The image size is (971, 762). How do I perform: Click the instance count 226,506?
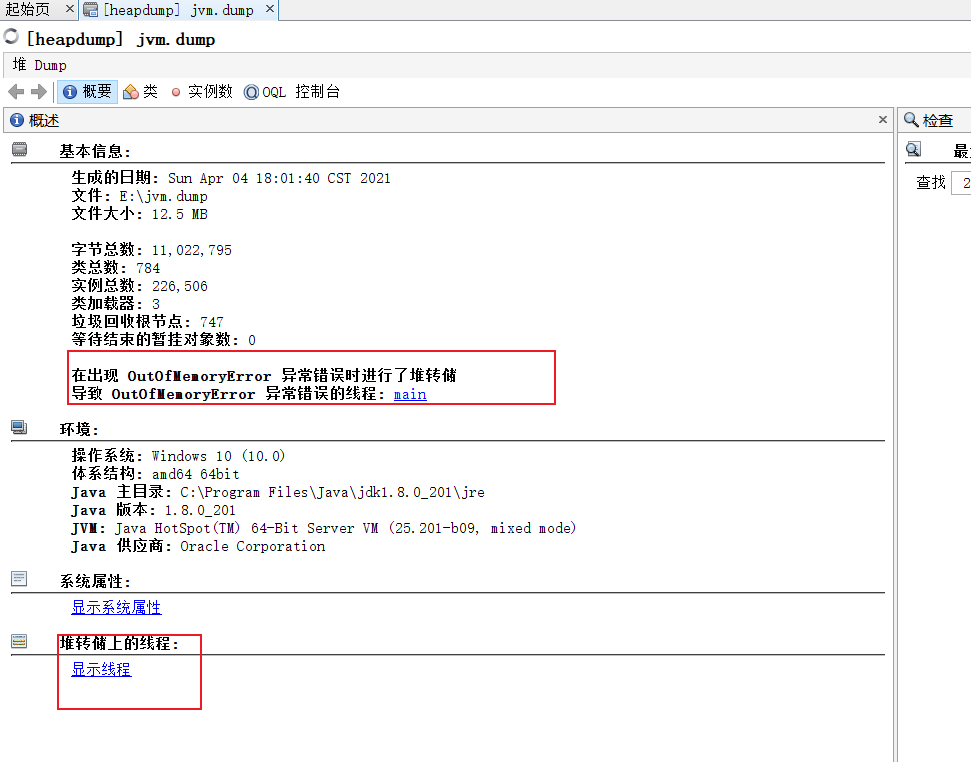tap(180, 286)
